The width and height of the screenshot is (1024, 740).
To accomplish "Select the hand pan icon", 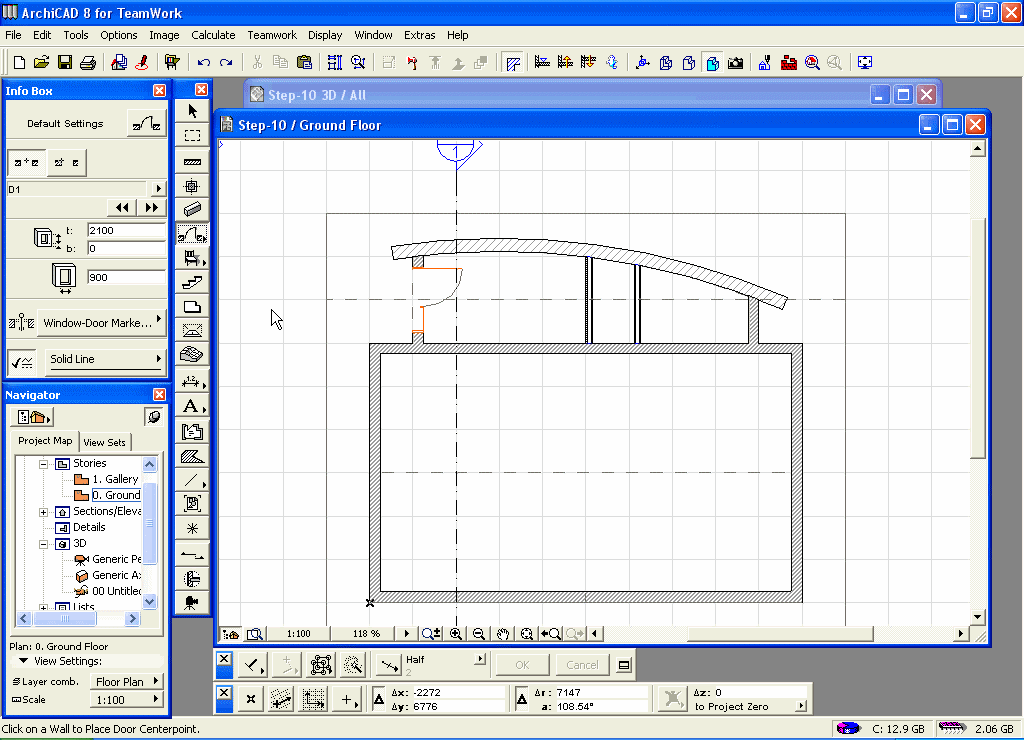I will [x=503, y=633].
